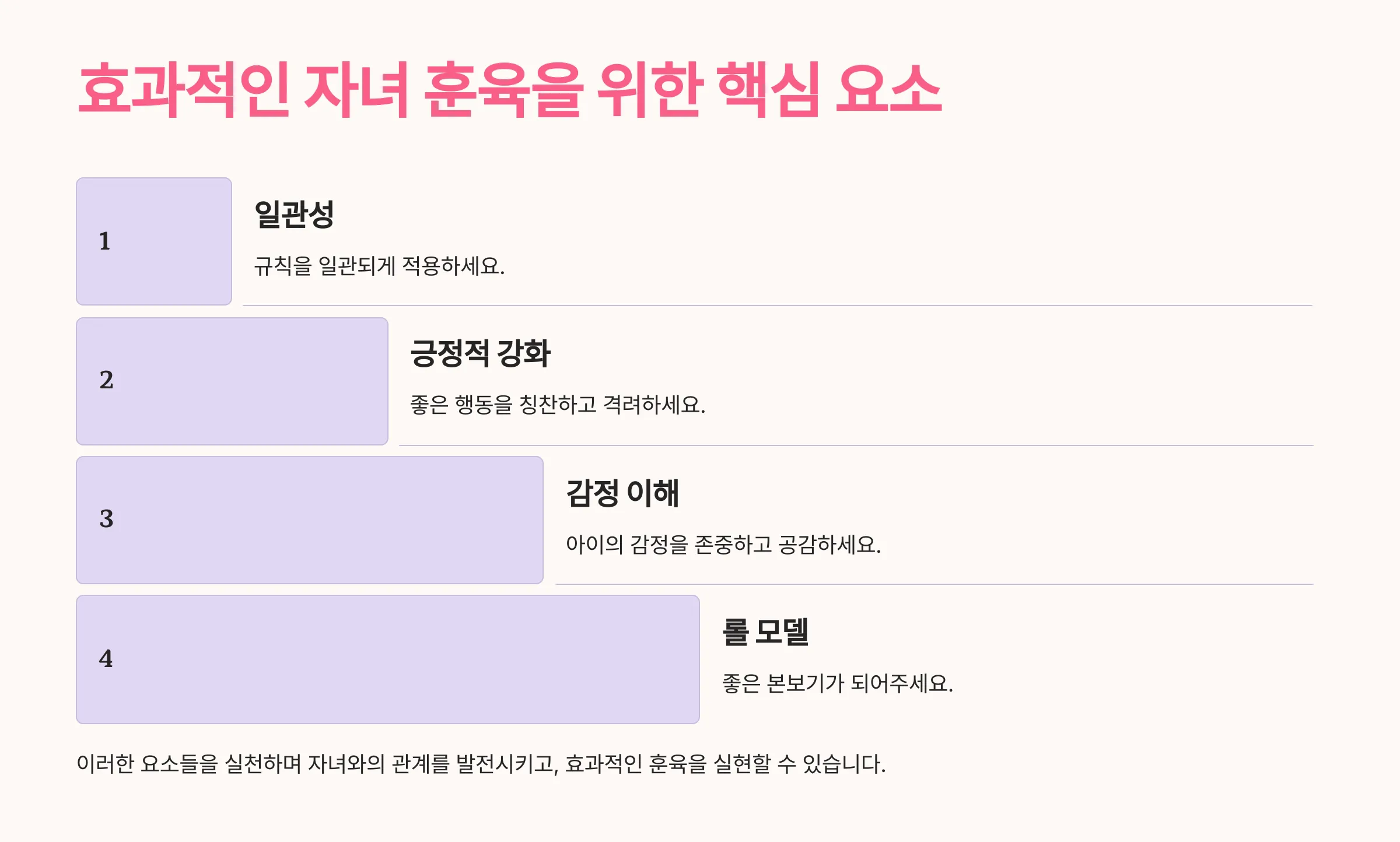This screenshot has width=1400, height=842.
Task: Click the purple box numbered 1
Action: tap(154, 241)
